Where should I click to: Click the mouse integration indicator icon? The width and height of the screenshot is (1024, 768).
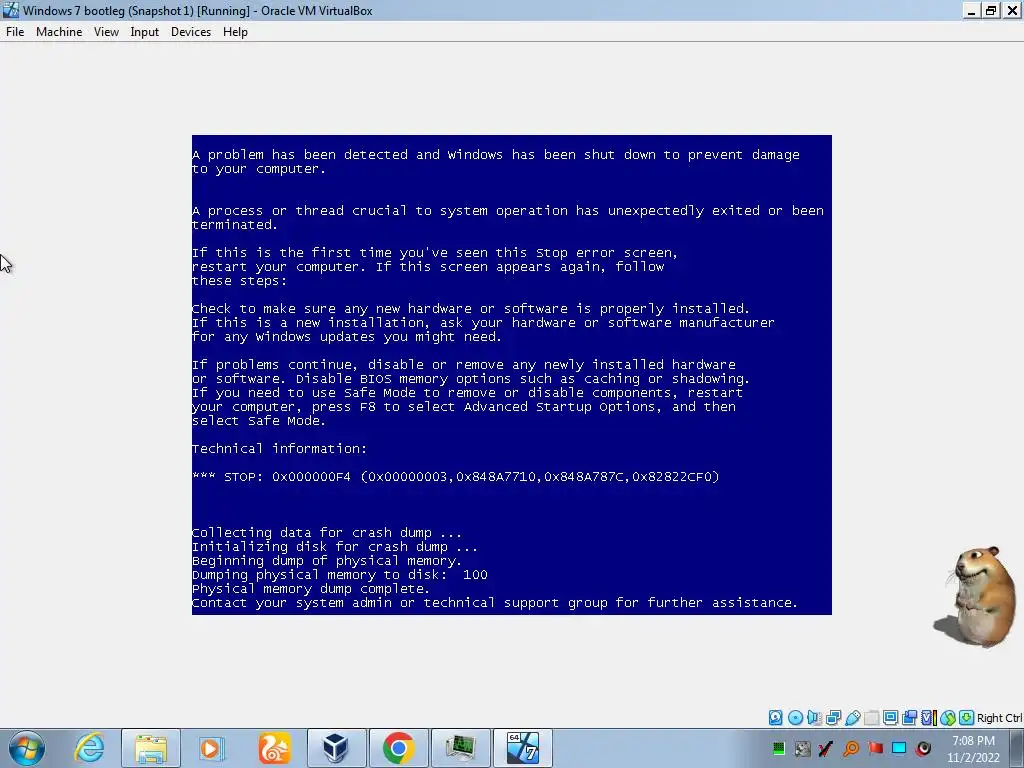(948, 718)
